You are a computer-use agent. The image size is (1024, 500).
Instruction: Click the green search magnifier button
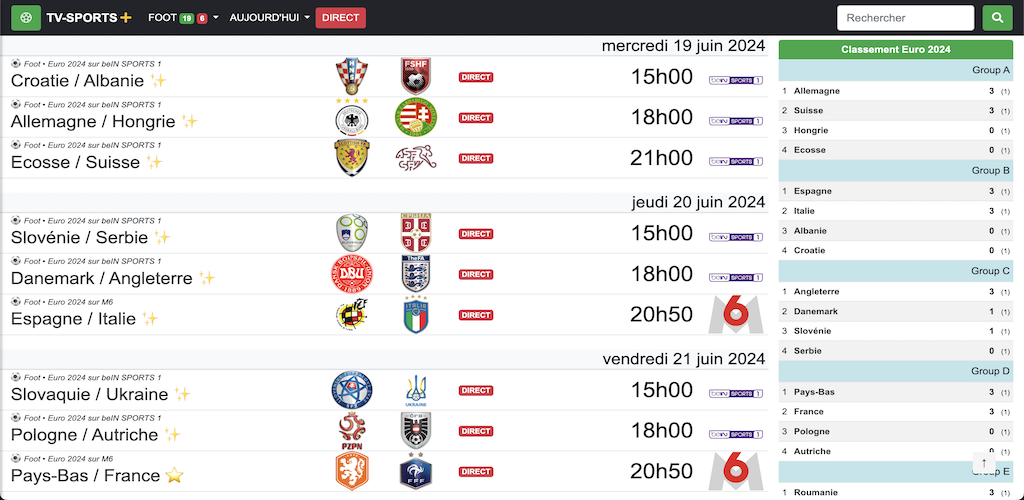997,18
